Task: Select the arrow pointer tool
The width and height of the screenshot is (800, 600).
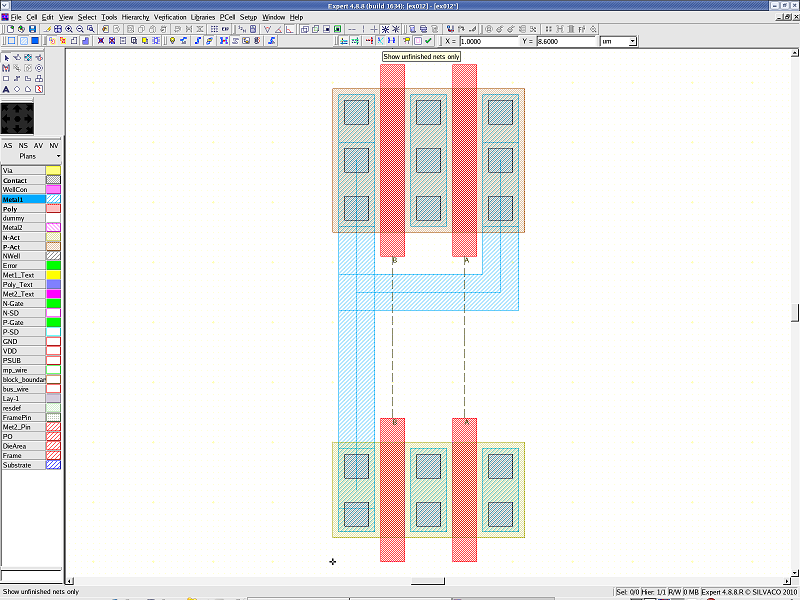Action: (6, 57)
